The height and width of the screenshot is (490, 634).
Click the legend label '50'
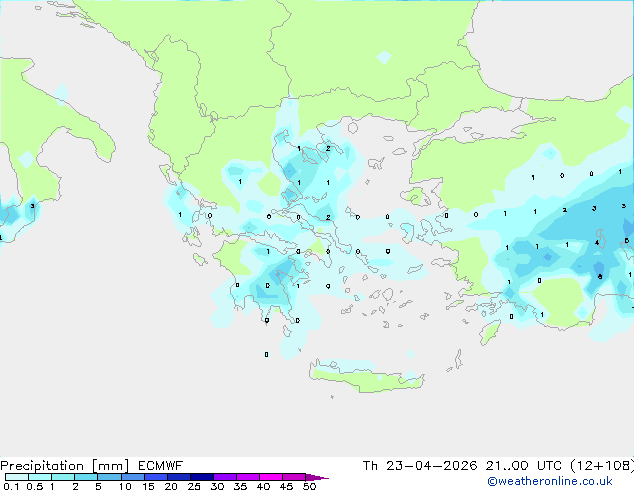point(310,486)
